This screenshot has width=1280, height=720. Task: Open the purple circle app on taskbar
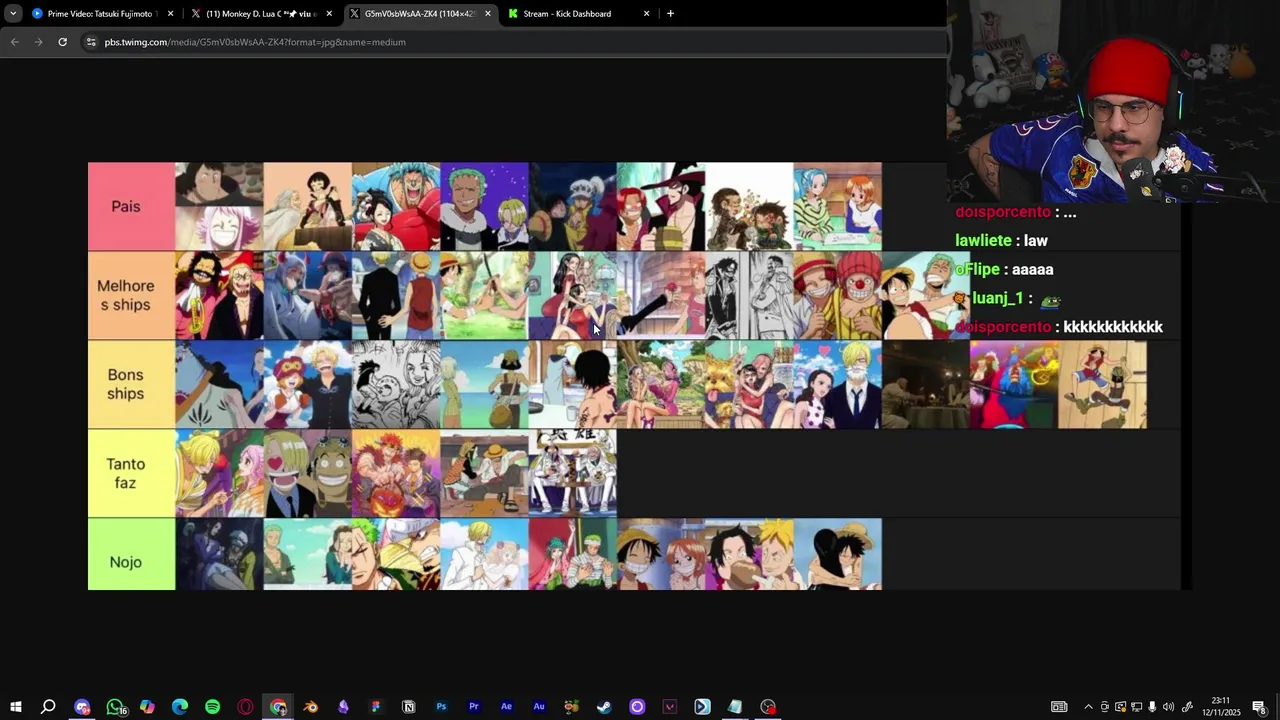click(637, 707)
